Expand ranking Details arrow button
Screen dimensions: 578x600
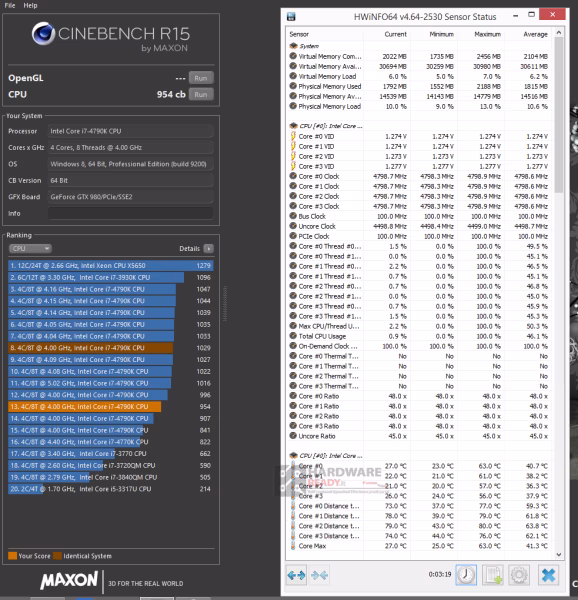point(208,249)
